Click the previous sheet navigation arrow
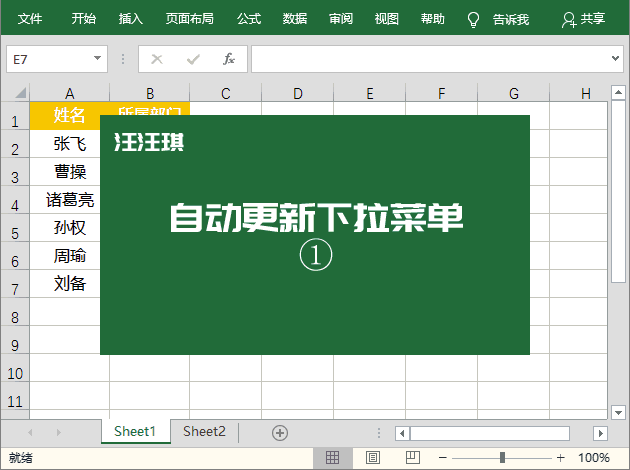 pos(30,433)
